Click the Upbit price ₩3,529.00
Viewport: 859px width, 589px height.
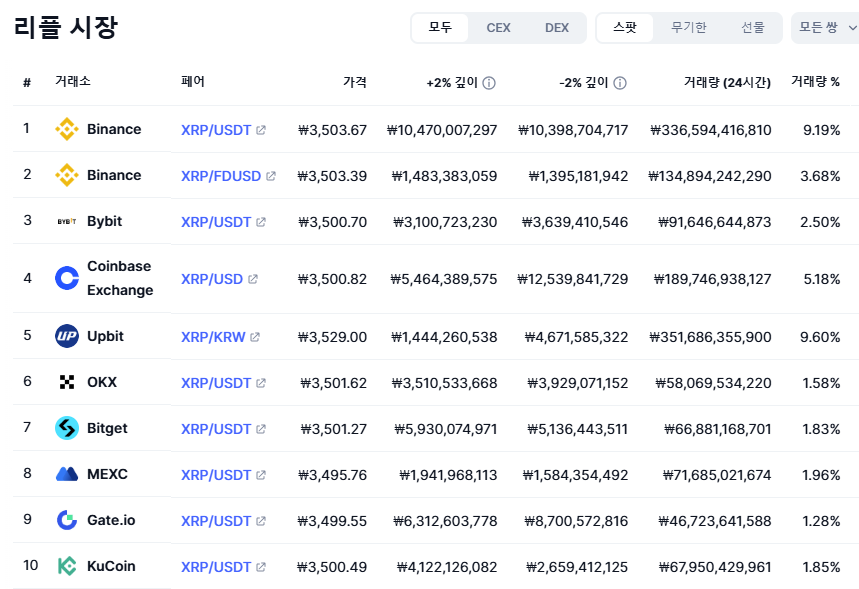point(333,337)
